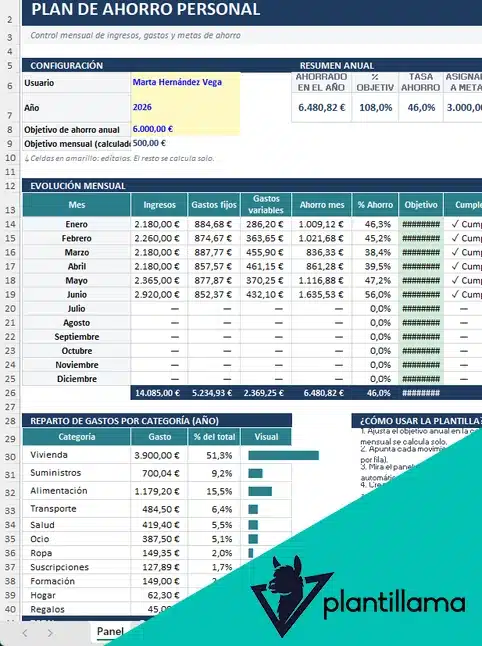Select Vivienda percentage 51,3%
Image resolution: width=482 pixels, height=646 pixels.
click(214, 455)
